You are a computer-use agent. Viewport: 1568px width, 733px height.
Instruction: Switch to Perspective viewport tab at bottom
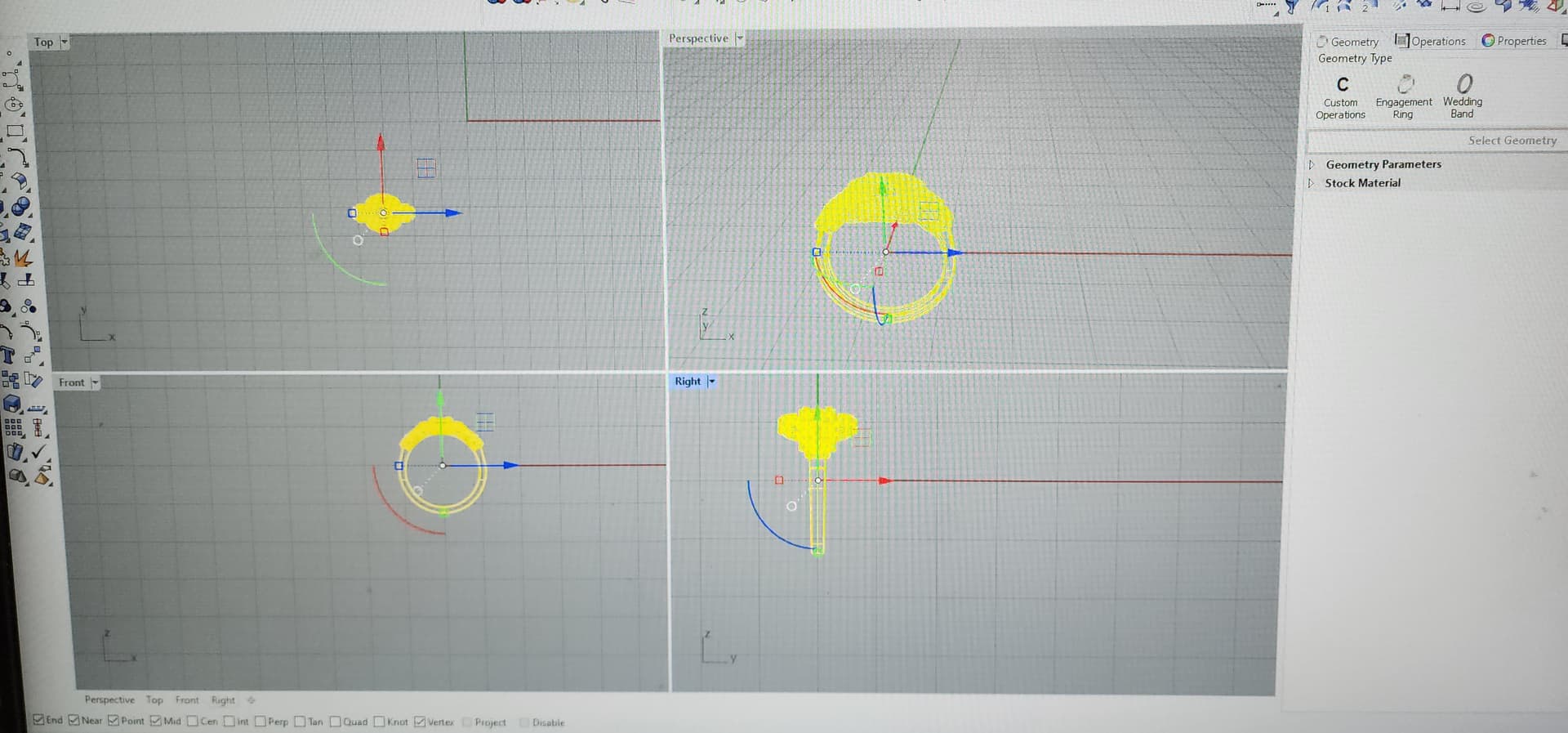tap(109, 699)
